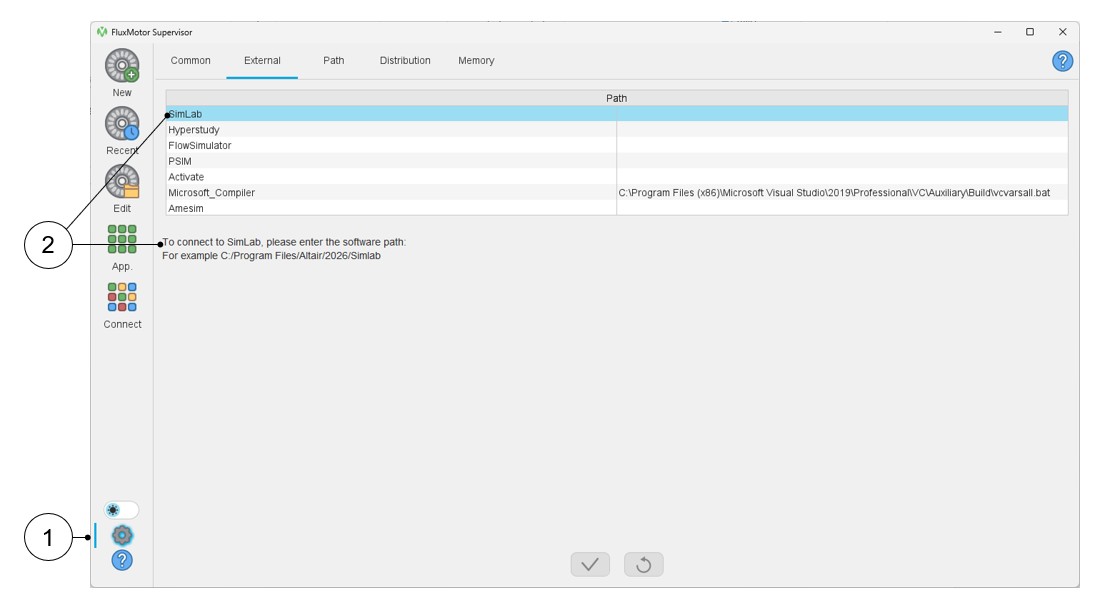Minimize the FluxMotor Supervisor window
This screenshot has width=1095, height=602.
998,32
